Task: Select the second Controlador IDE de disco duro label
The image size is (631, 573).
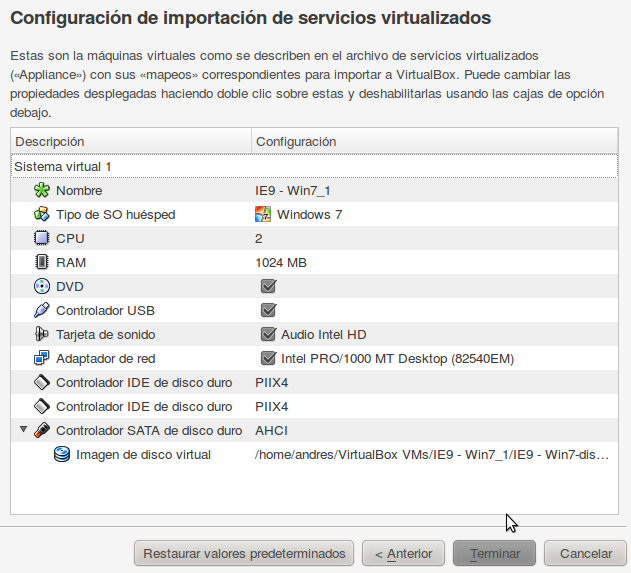Action: tap(144, 406)
